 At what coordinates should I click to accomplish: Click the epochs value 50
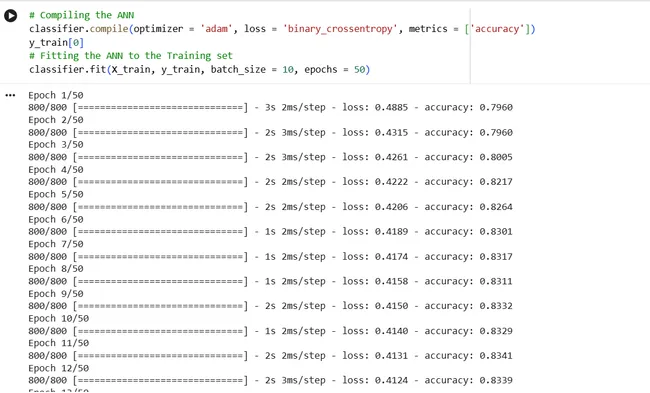(359, 70)
